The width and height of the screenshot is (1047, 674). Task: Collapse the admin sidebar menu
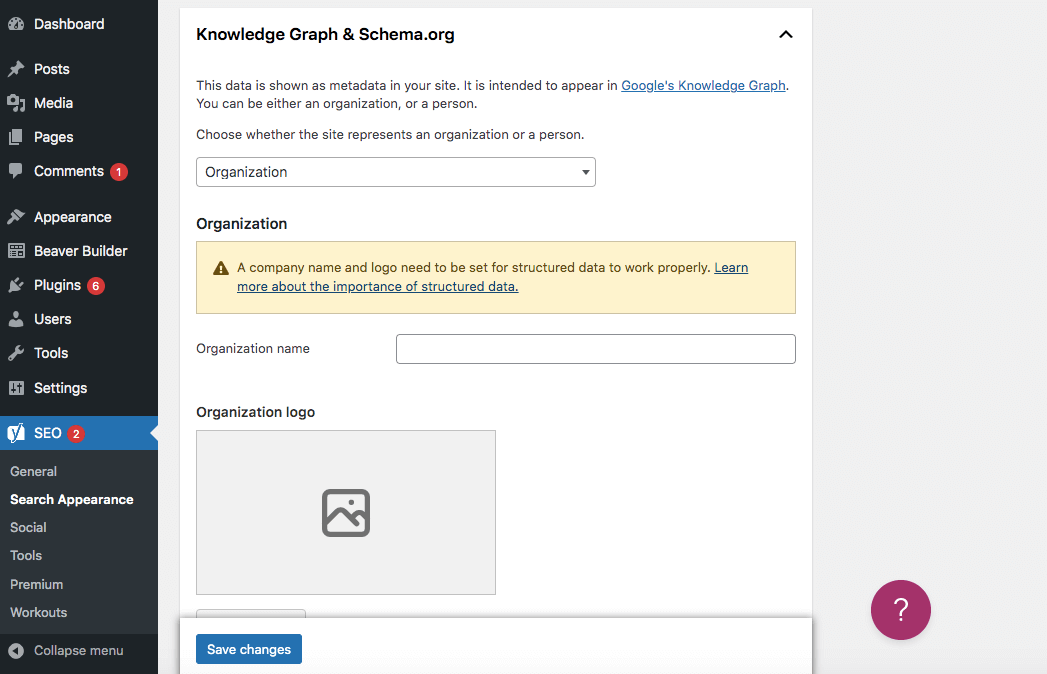(x=66, y=650)
